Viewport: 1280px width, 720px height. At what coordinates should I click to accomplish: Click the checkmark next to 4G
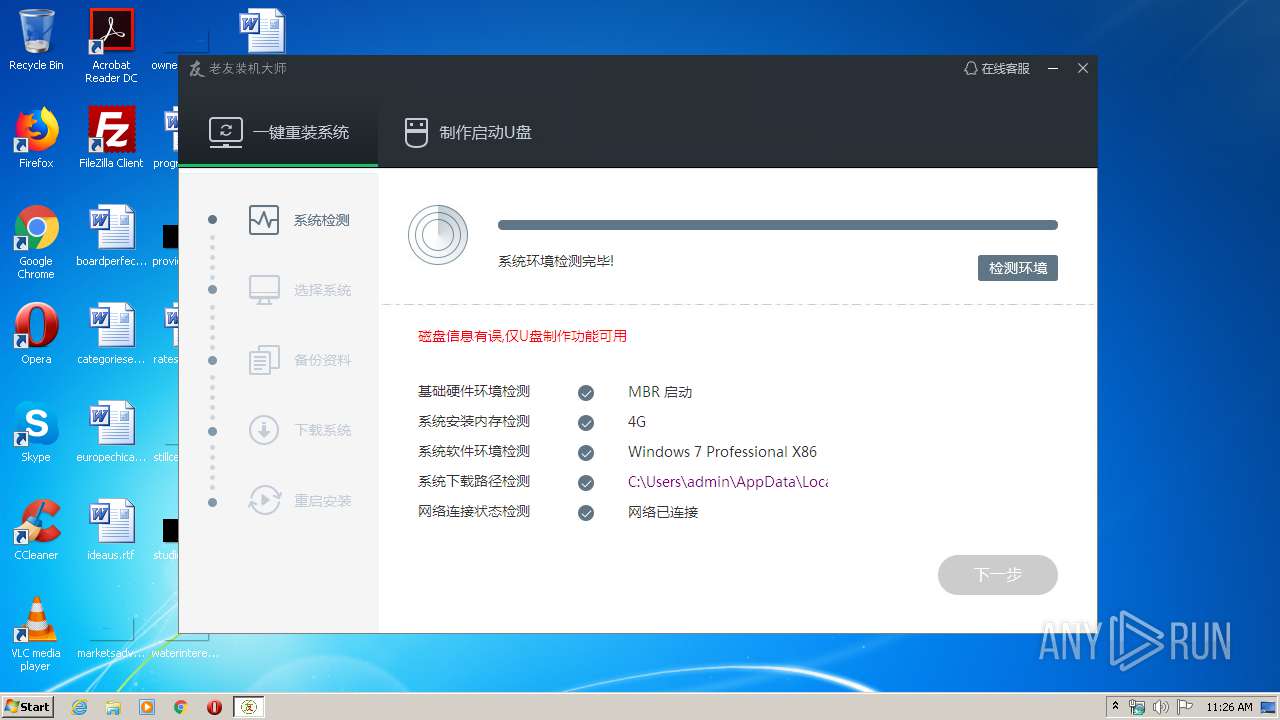[586, 423]
